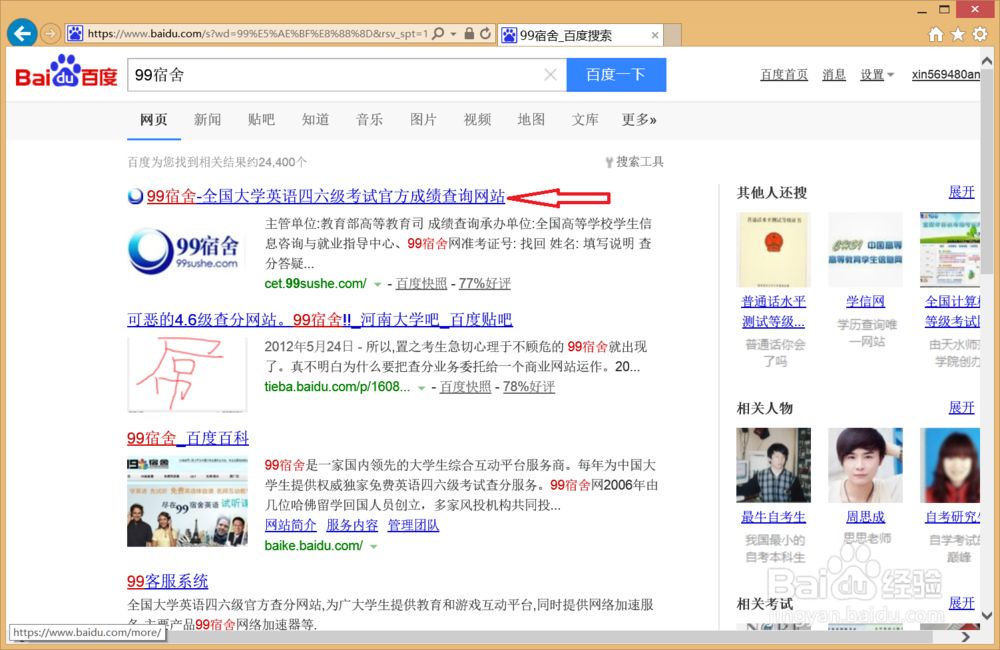This screenshot has width=1000, height=650.
Task: Click the security lock icon in address bar
Action: tap(469, 33)
